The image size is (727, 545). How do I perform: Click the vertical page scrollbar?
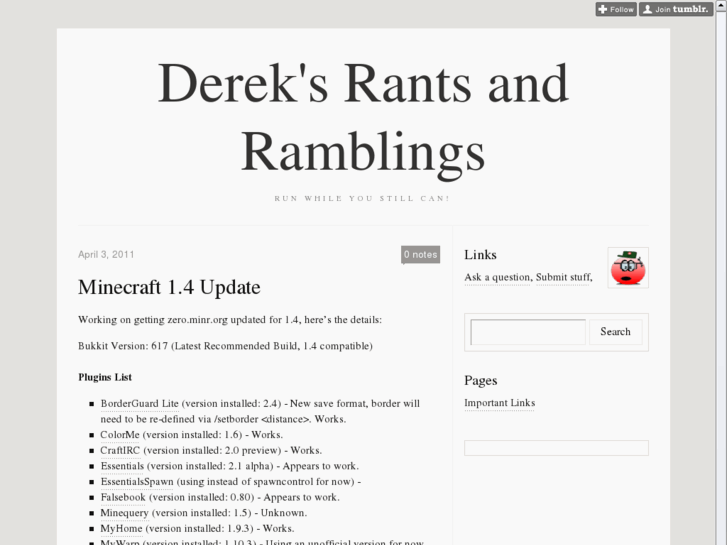tap(721, 278)
